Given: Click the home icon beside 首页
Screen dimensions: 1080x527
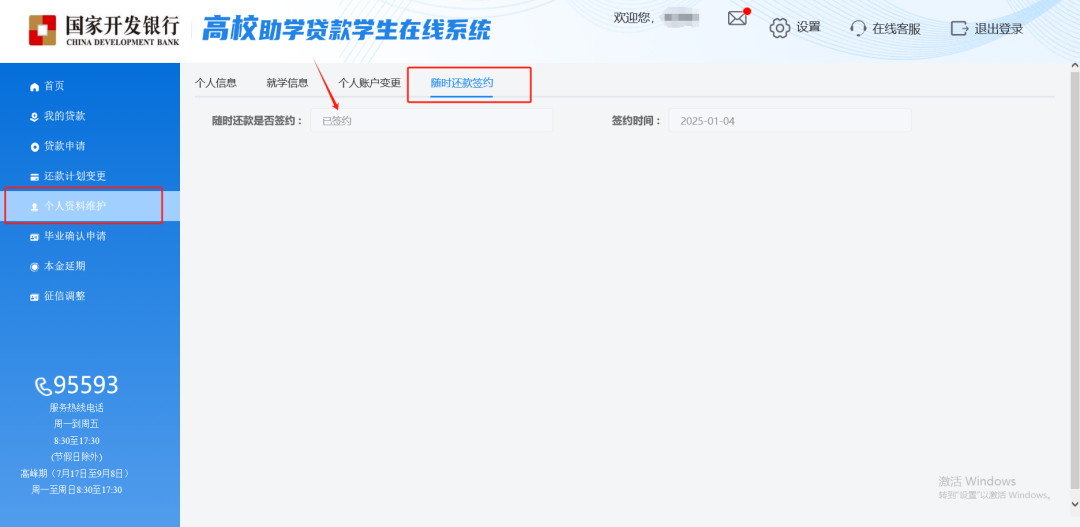Looking at the screenshot, I should pyautogui.click(x=34, y=87).
